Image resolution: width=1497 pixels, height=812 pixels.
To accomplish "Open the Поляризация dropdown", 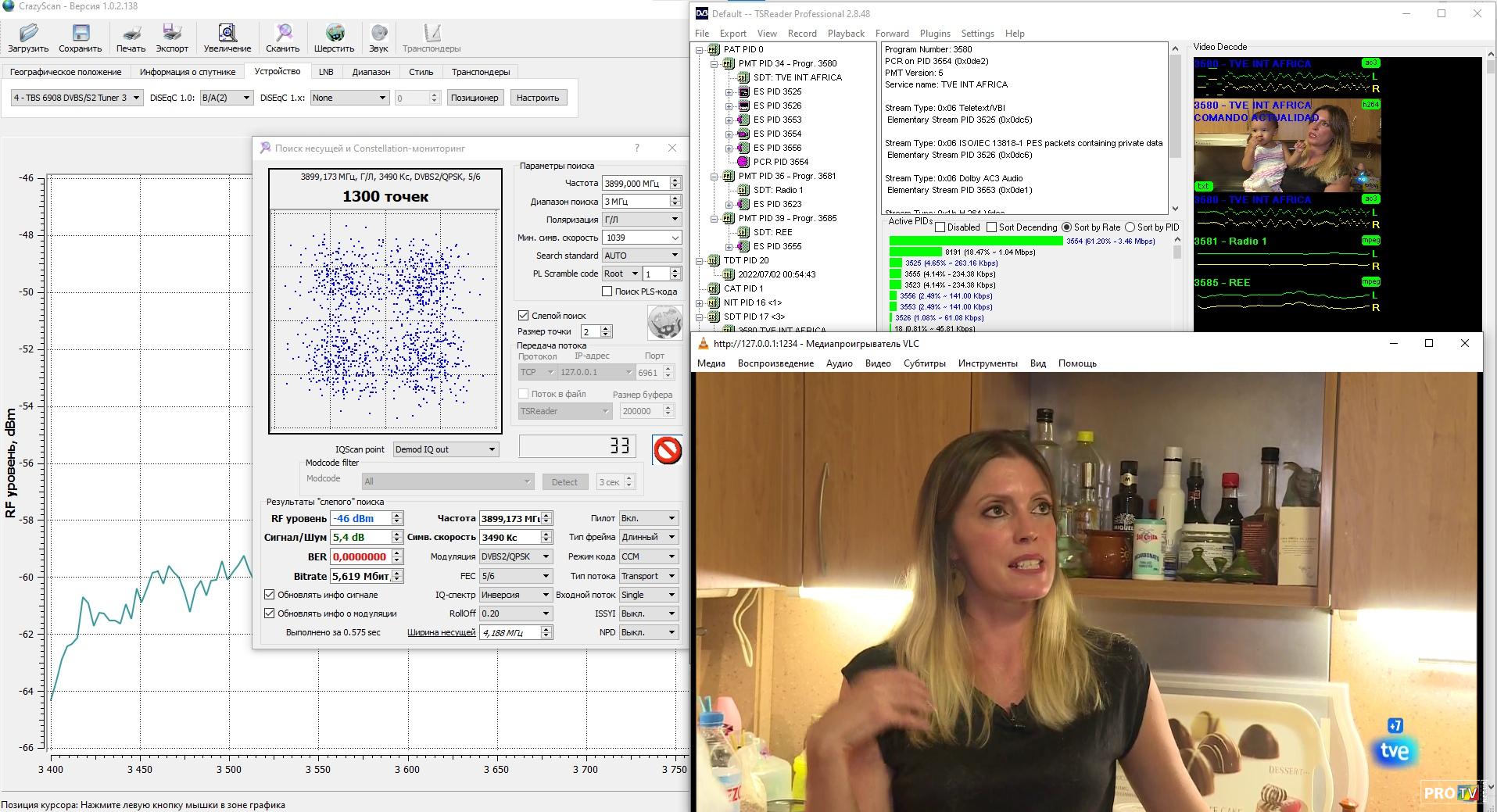I will click(x=641, y=220).
